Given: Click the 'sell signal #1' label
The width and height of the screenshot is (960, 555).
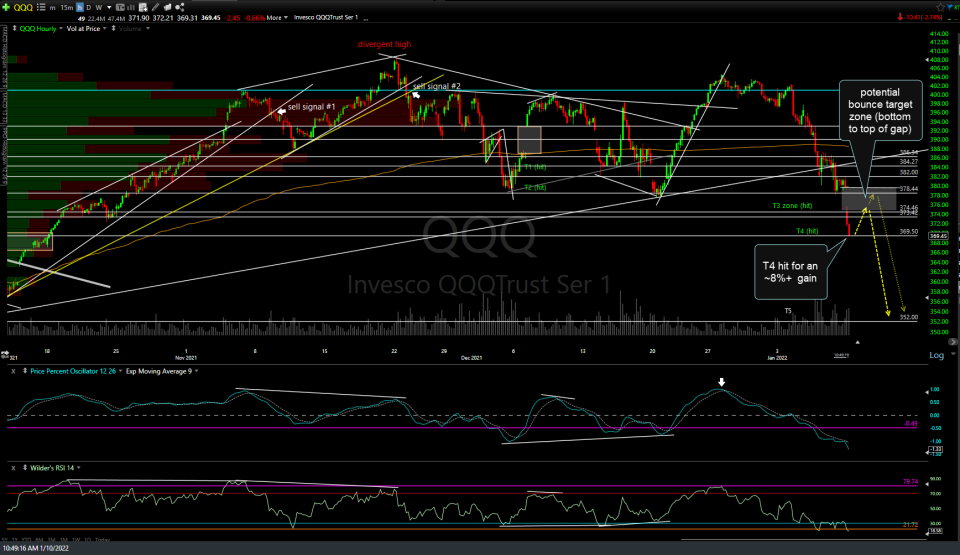Looking at the screenshot, I should click(311, 107).
